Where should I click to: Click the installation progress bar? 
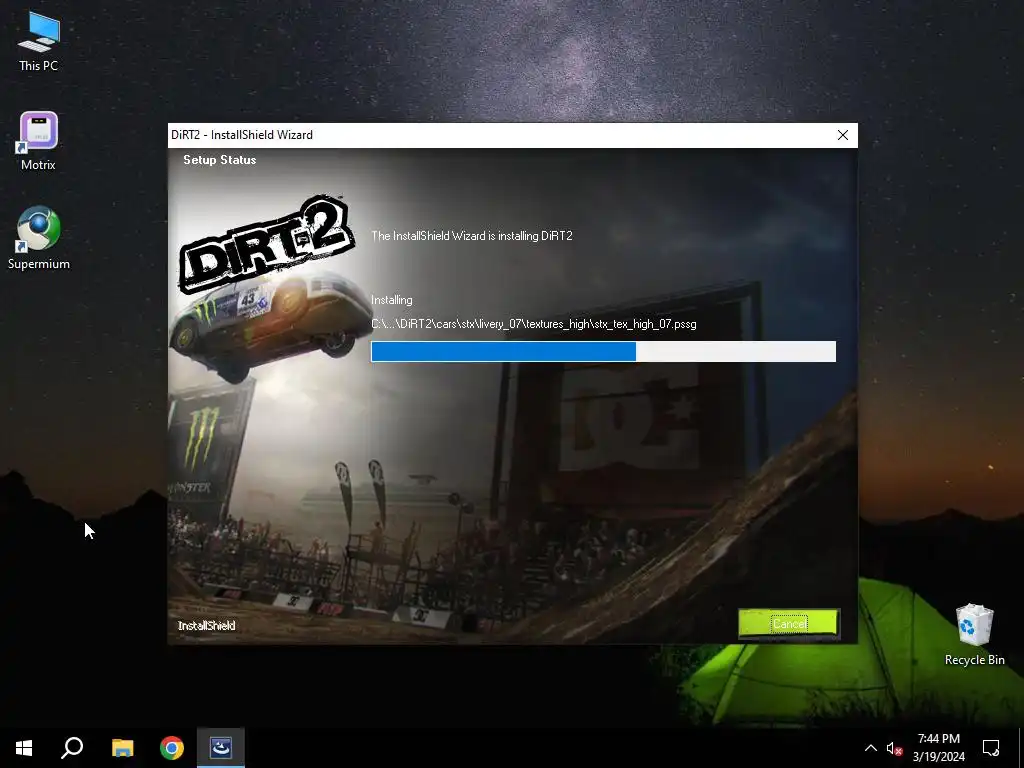603,351
